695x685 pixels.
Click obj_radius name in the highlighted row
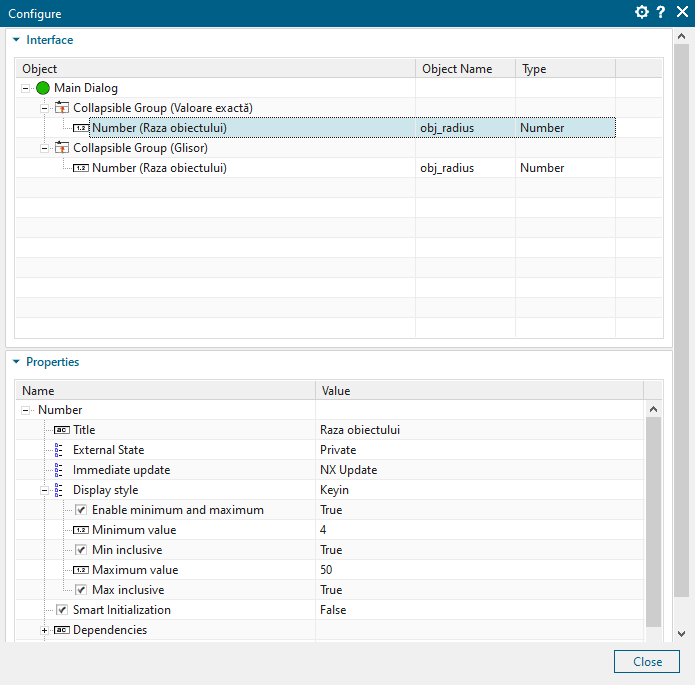pos(447,128)
